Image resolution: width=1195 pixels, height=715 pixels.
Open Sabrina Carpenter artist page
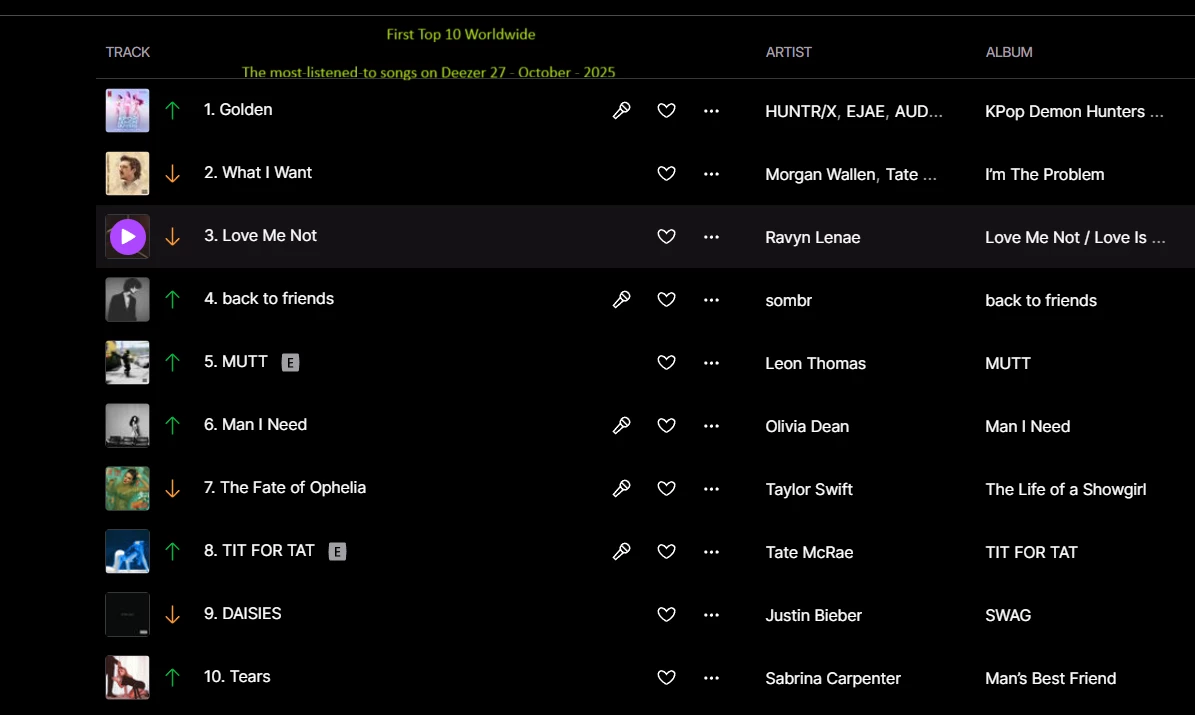[833, 678]
